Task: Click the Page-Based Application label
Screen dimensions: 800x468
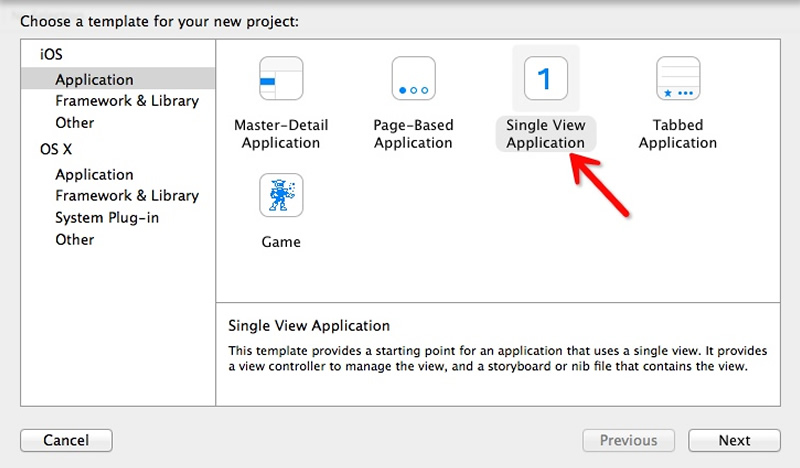Action: pyautogui.click(x=413, y=134)
